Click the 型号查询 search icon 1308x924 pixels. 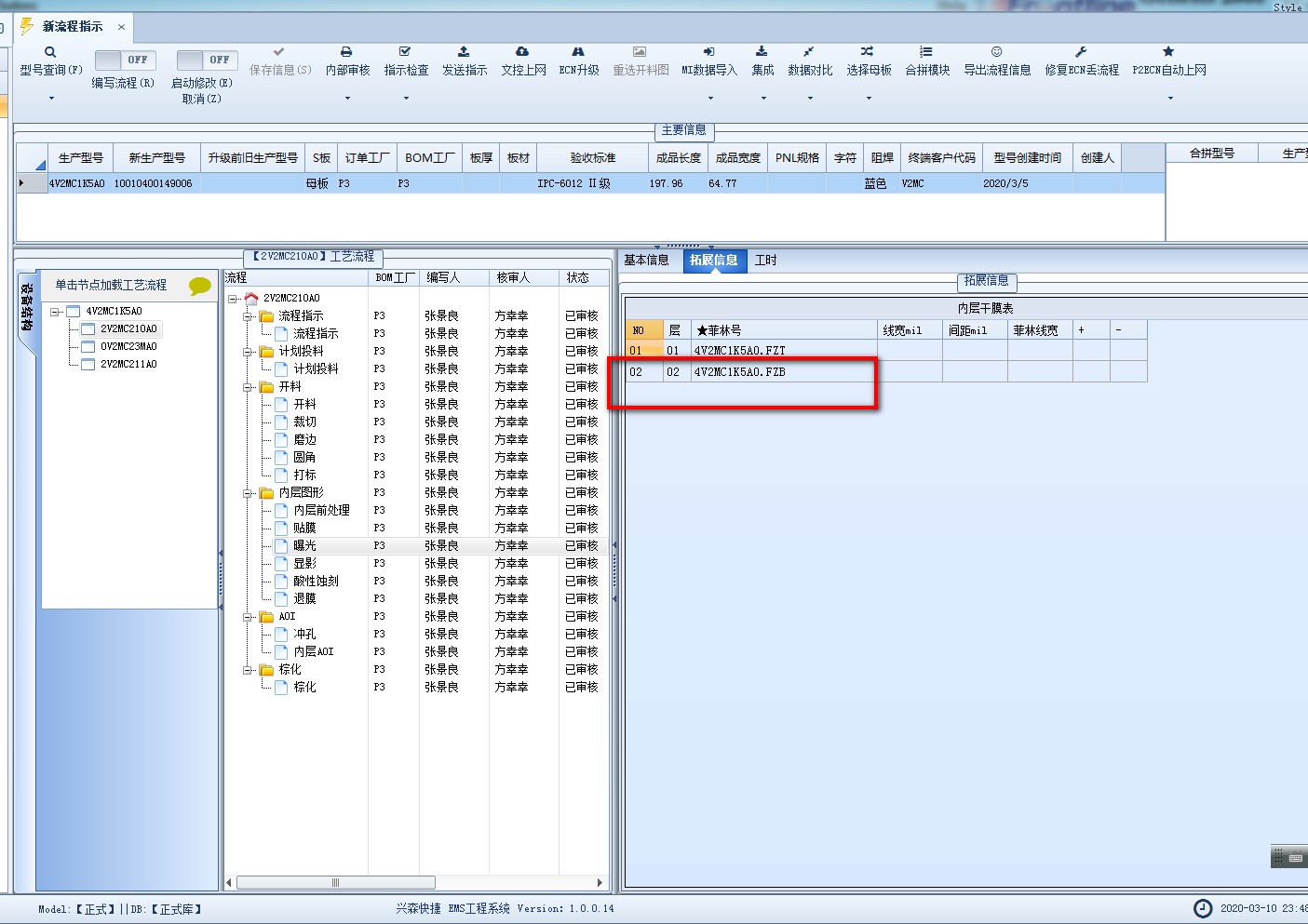(x=50, y=52)
